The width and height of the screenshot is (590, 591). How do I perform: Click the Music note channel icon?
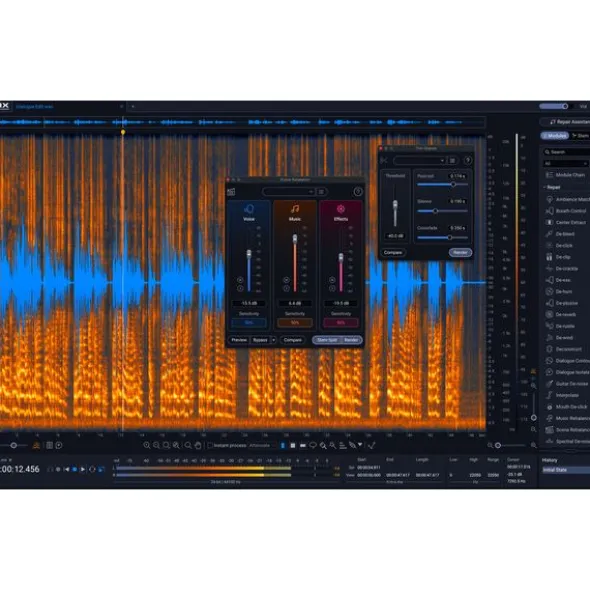pyautogui.click(x=295, y=209)
